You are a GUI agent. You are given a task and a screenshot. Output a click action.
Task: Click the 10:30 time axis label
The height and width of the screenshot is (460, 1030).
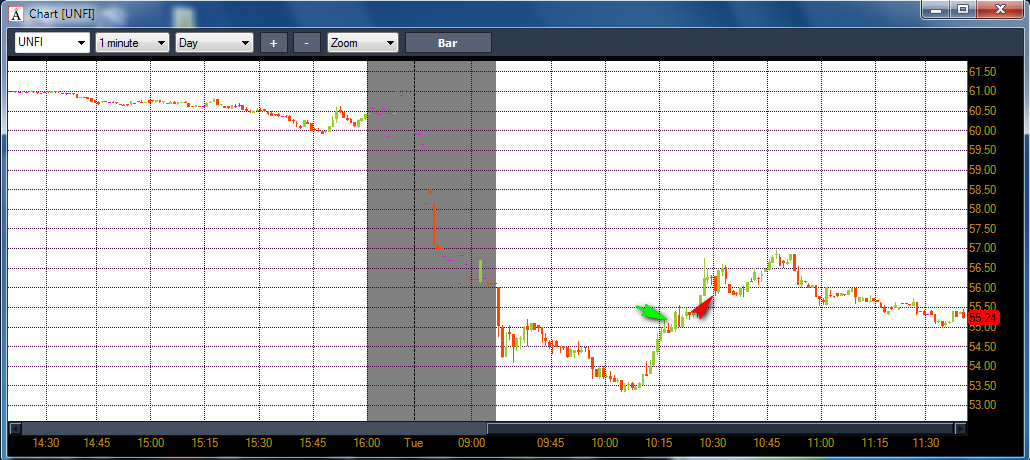point(713,444)
